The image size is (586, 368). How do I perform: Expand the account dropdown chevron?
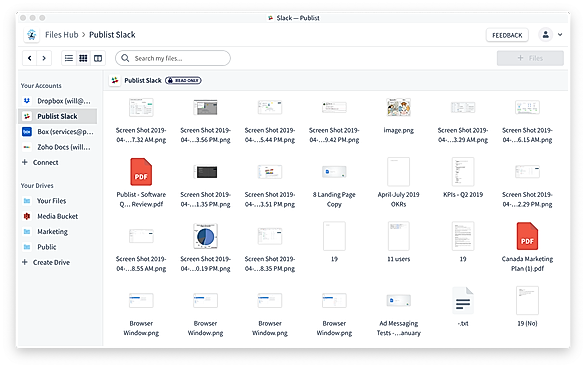560,35
